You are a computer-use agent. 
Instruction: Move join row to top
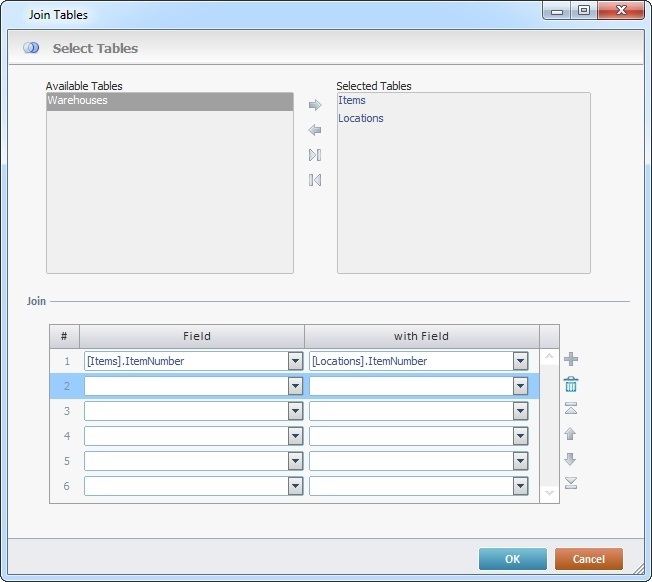[x=571, y=409]
